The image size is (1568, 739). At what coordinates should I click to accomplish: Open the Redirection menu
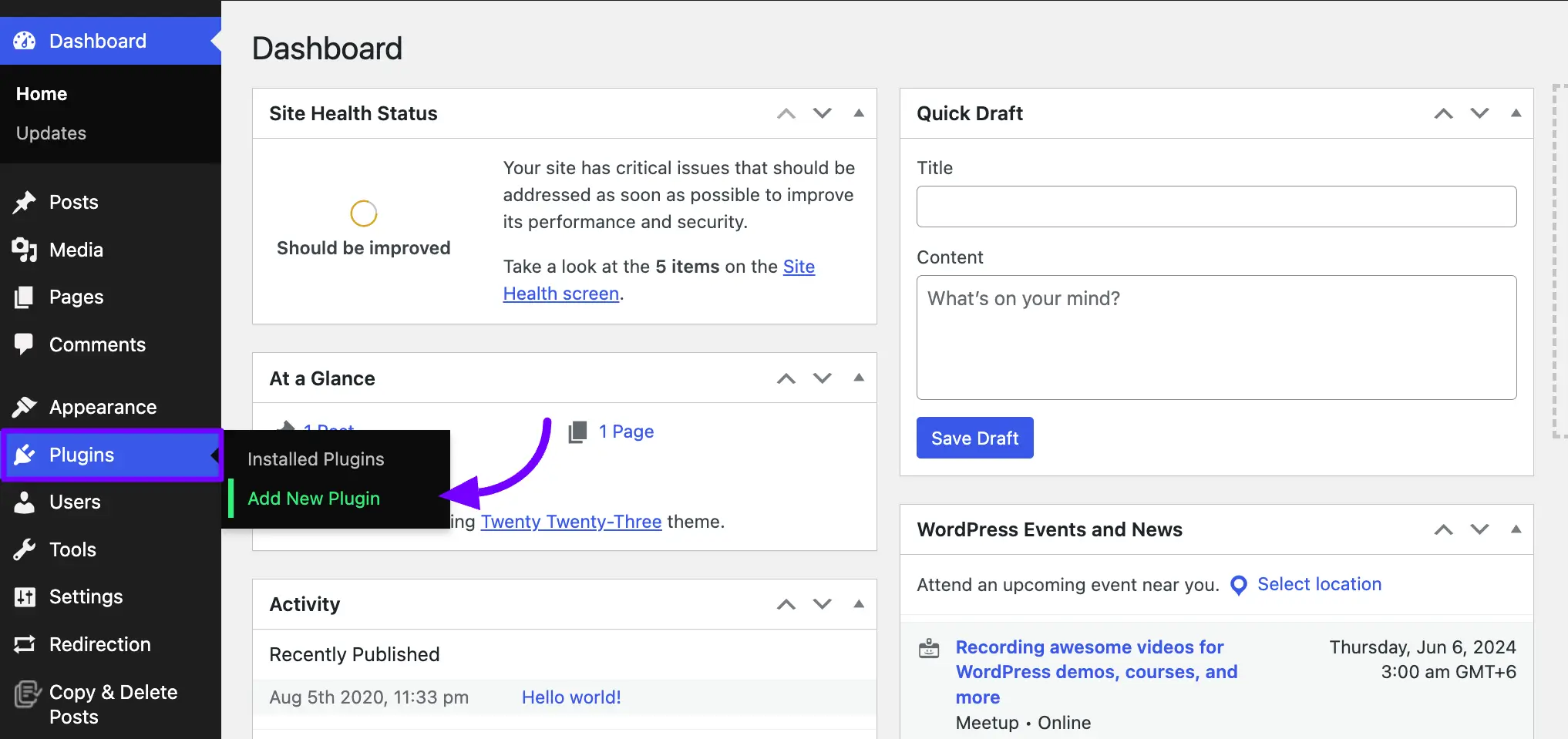coord(110,644)
